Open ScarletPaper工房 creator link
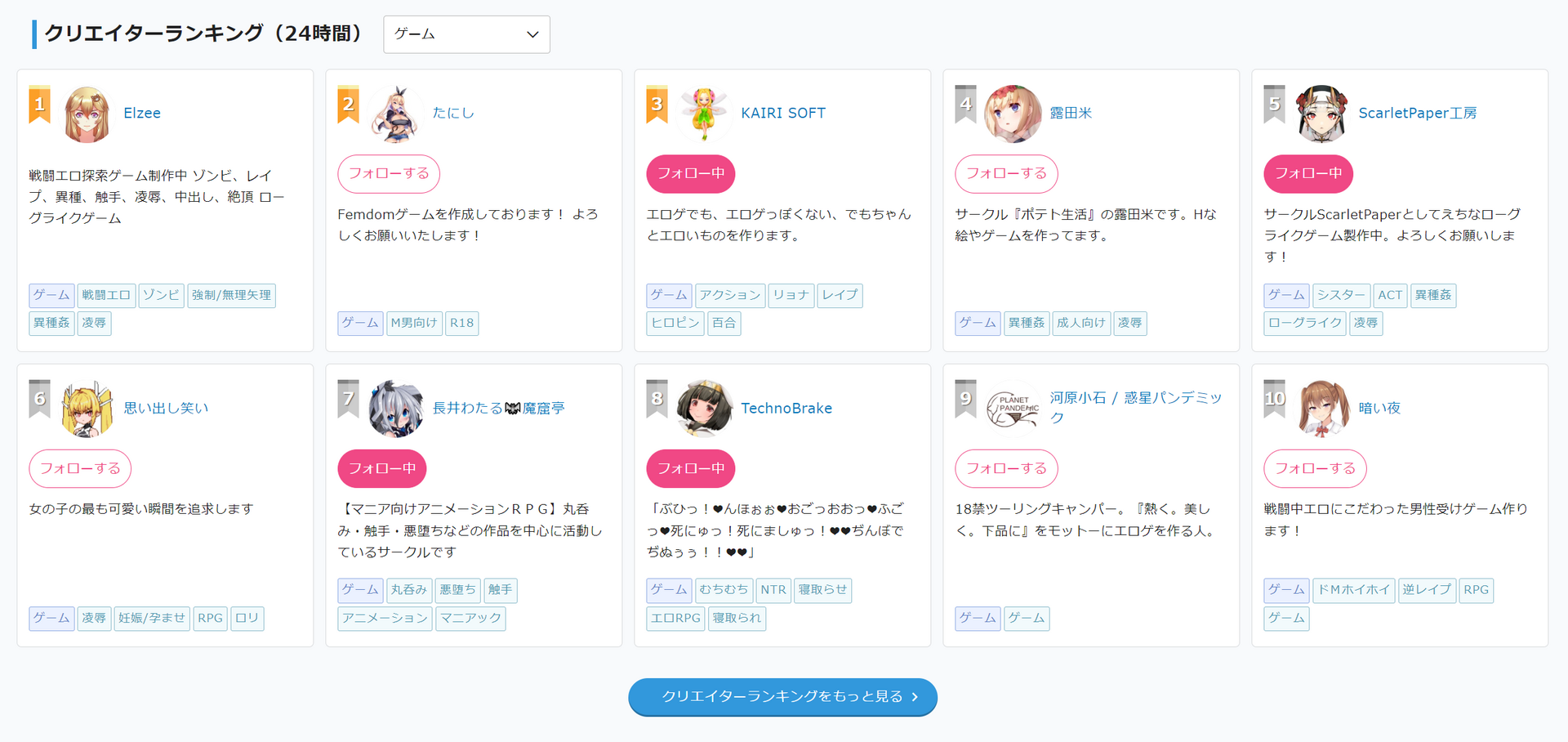Image resolution: width=1568 pixels, height=742 pixels. pos(1418,114)
